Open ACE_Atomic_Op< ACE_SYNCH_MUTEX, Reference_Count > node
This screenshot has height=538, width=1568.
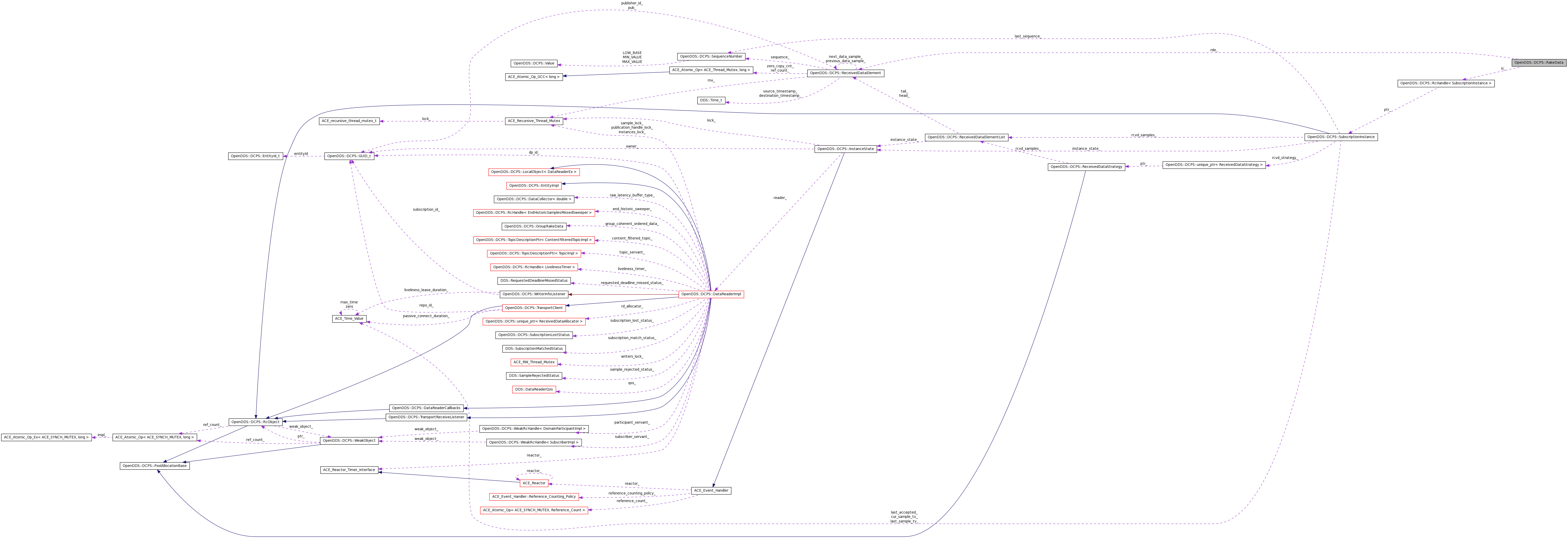pos(534,510)
